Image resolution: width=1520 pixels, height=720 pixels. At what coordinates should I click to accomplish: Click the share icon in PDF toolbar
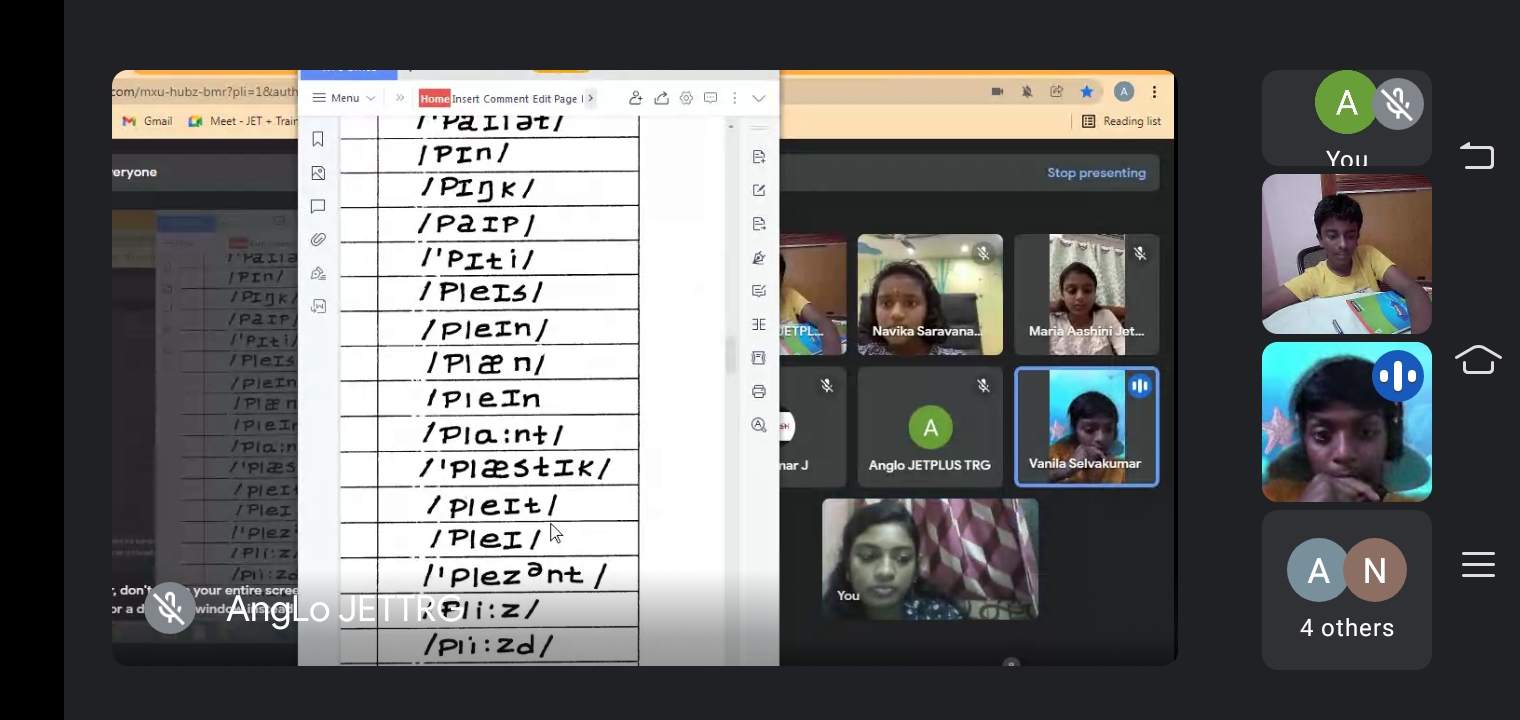click(661, 98)
